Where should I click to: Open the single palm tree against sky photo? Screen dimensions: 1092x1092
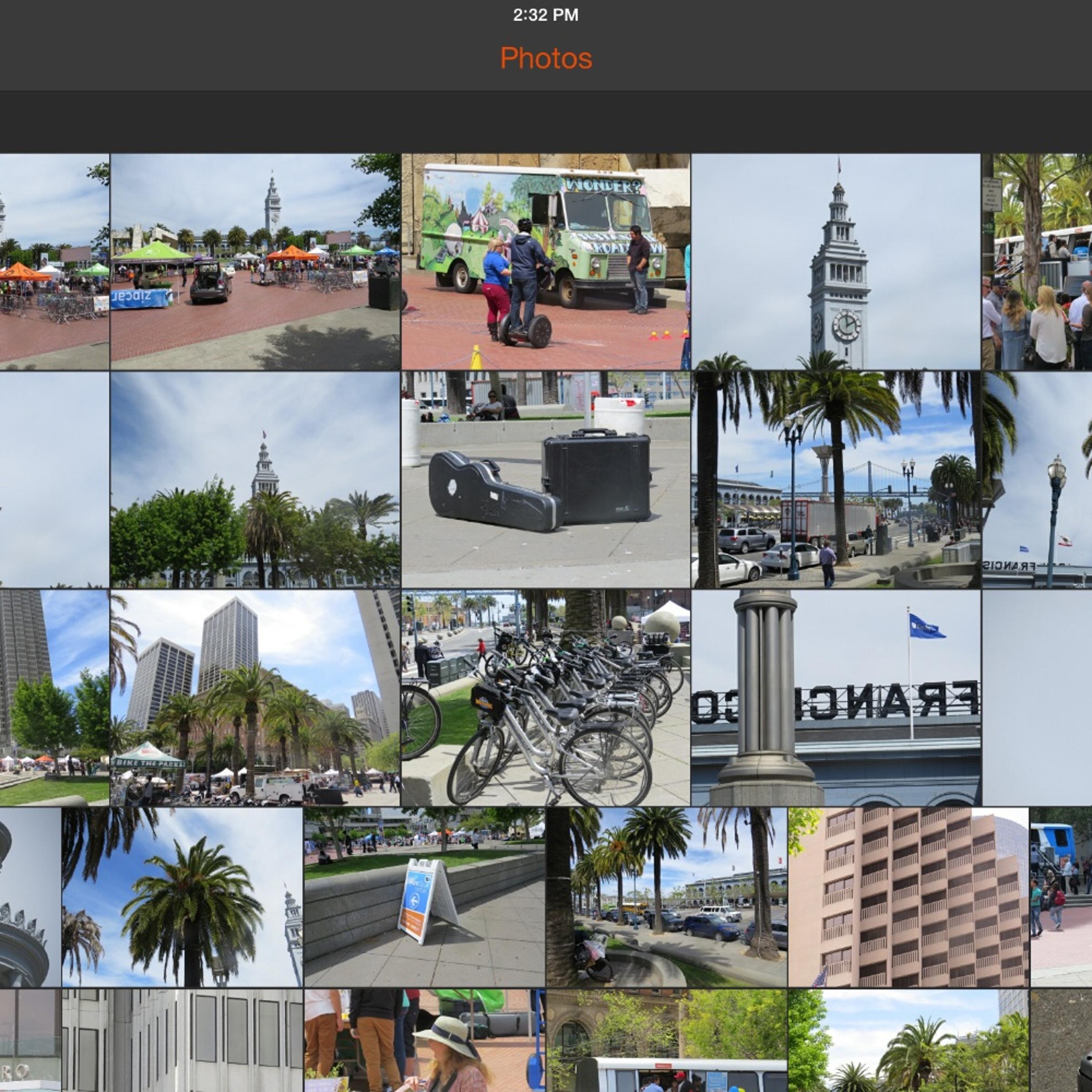click(182, 898)
